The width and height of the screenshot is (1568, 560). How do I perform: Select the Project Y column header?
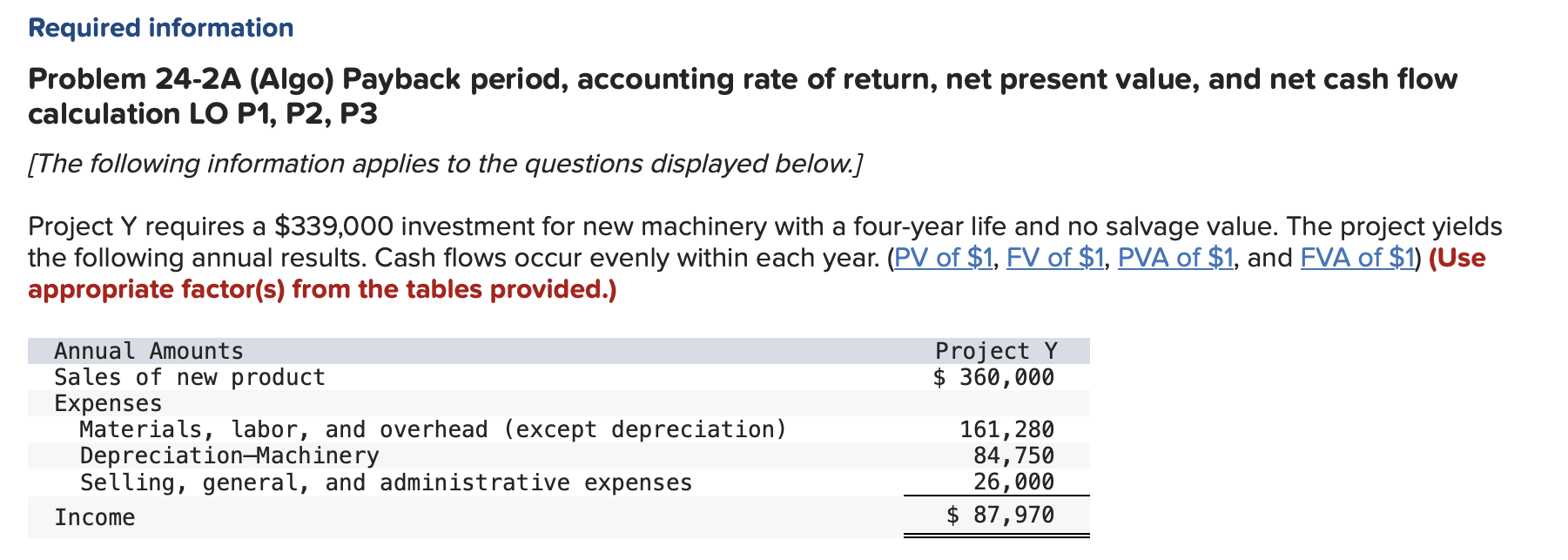point(996,351)
